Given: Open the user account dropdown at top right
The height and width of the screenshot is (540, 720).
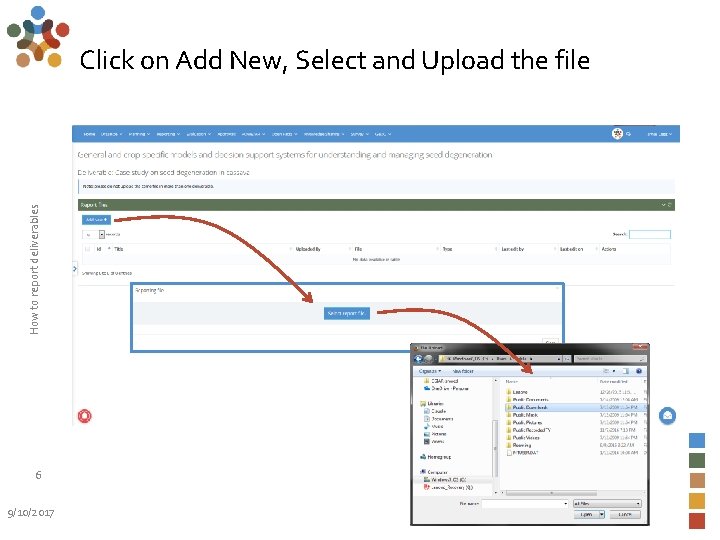Looking at the screenshot, I should 660,134.
